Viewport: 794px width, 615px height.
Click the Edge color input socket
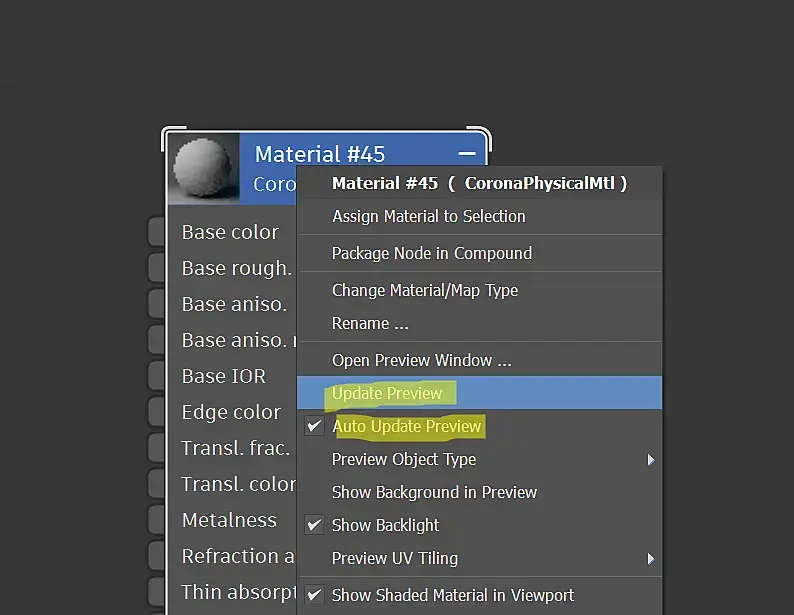(156, 412)
